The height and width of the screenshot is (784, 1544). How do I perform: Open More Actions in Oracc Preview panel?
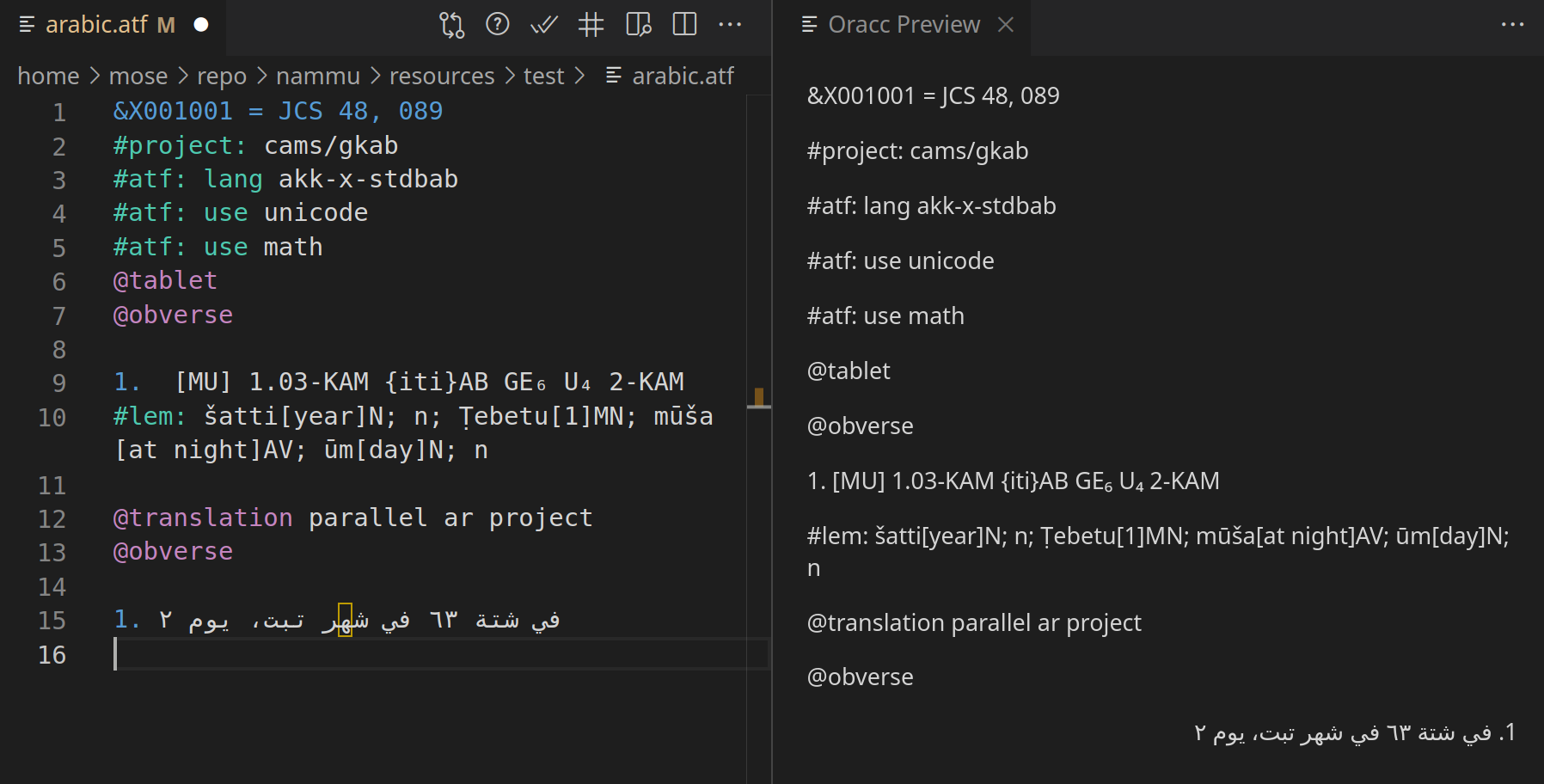tap(1511, 24)
